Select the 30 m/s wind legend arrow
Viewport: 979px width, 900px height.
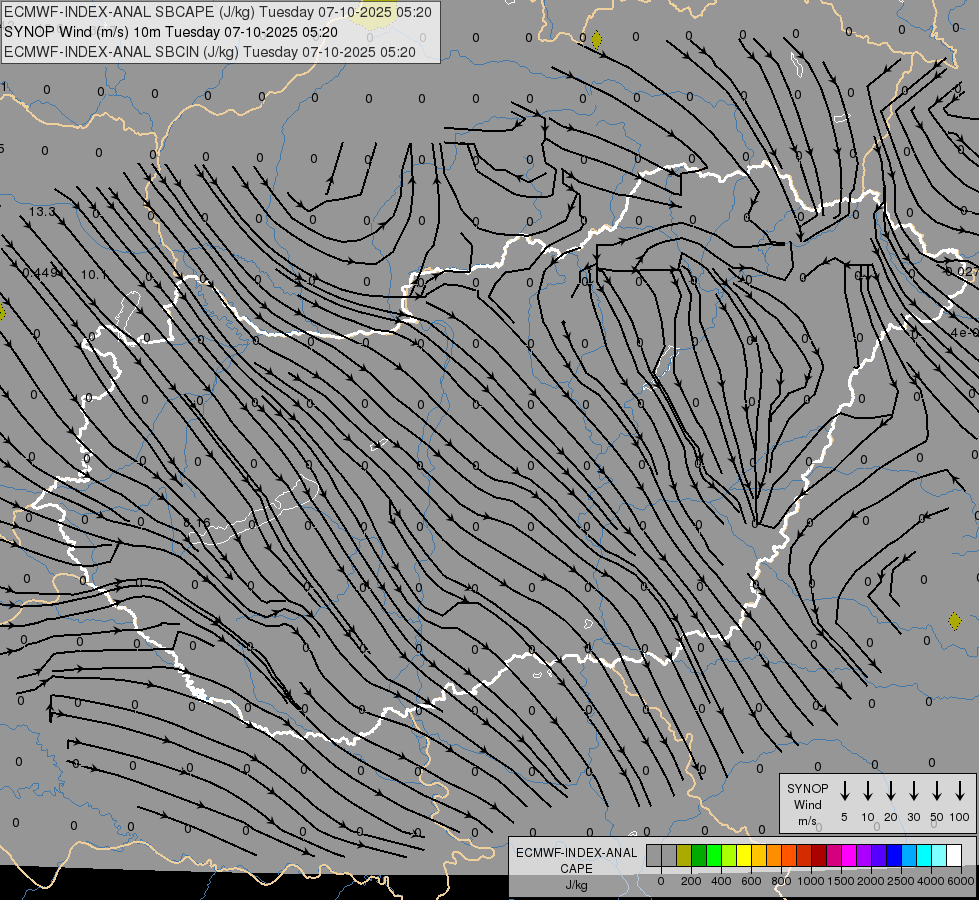[914, 791]
